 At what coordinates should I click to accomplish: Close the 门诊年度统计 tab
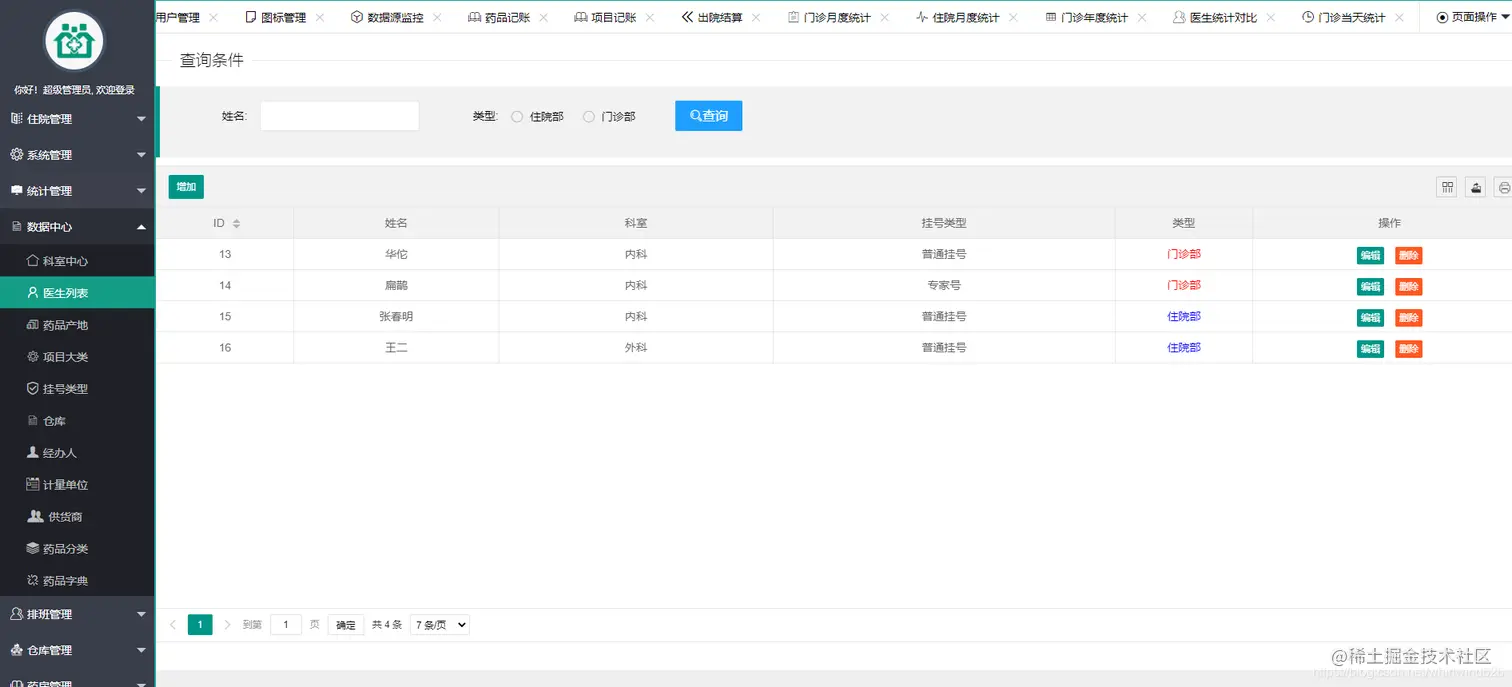pyautogui.click(x=1141, y=17)
